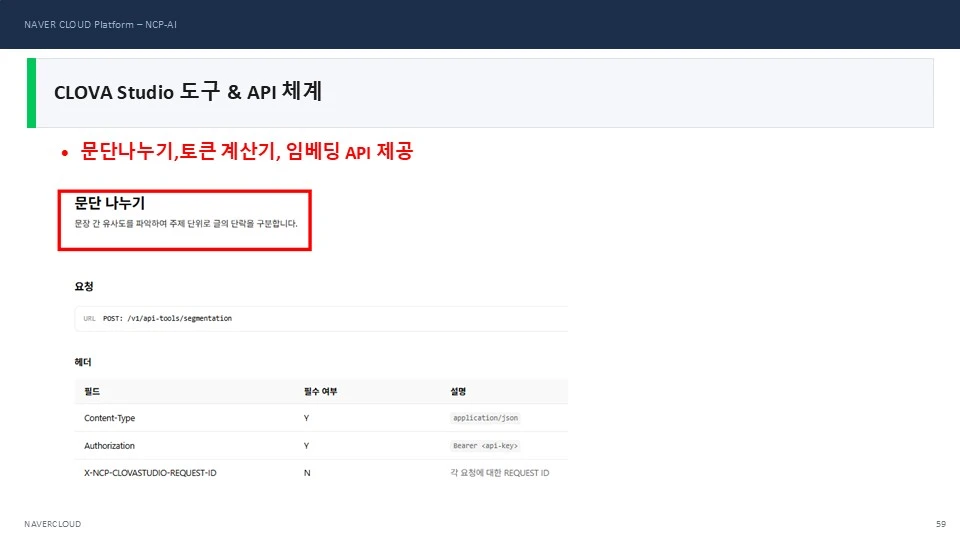Click the 'Y' value in Authorization row
960x540 pixels.
[x=306, y=446]
